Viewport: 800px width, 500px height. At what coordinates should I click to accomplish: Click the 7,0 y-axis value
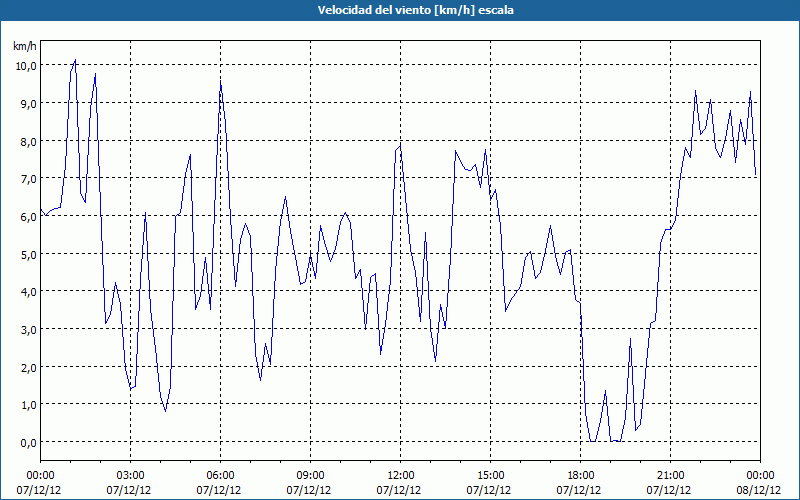[x=29, y=179]
